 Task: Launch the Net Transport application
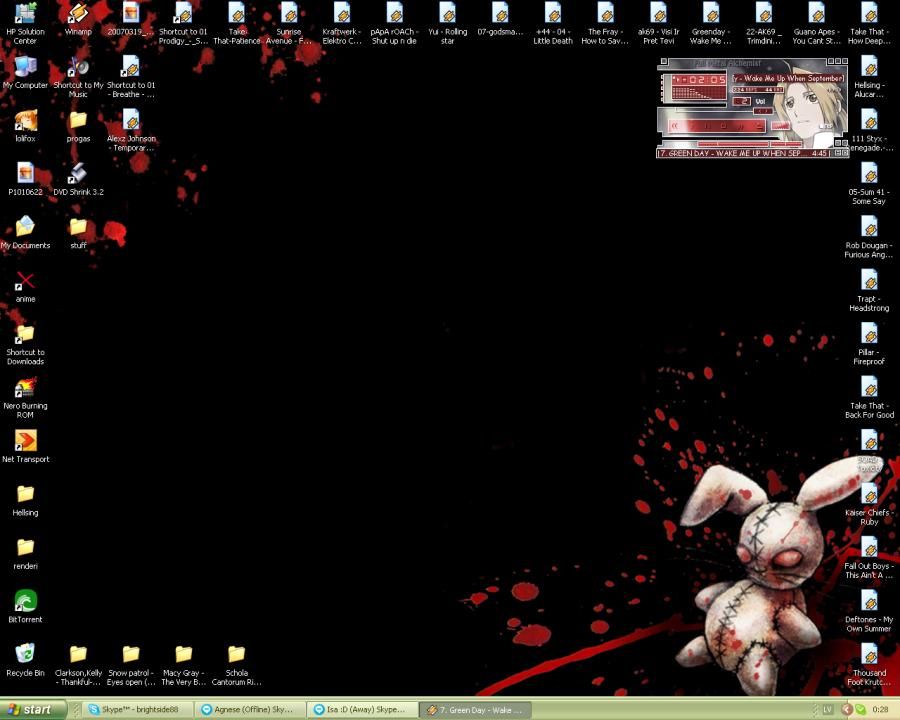pos(25,447)
